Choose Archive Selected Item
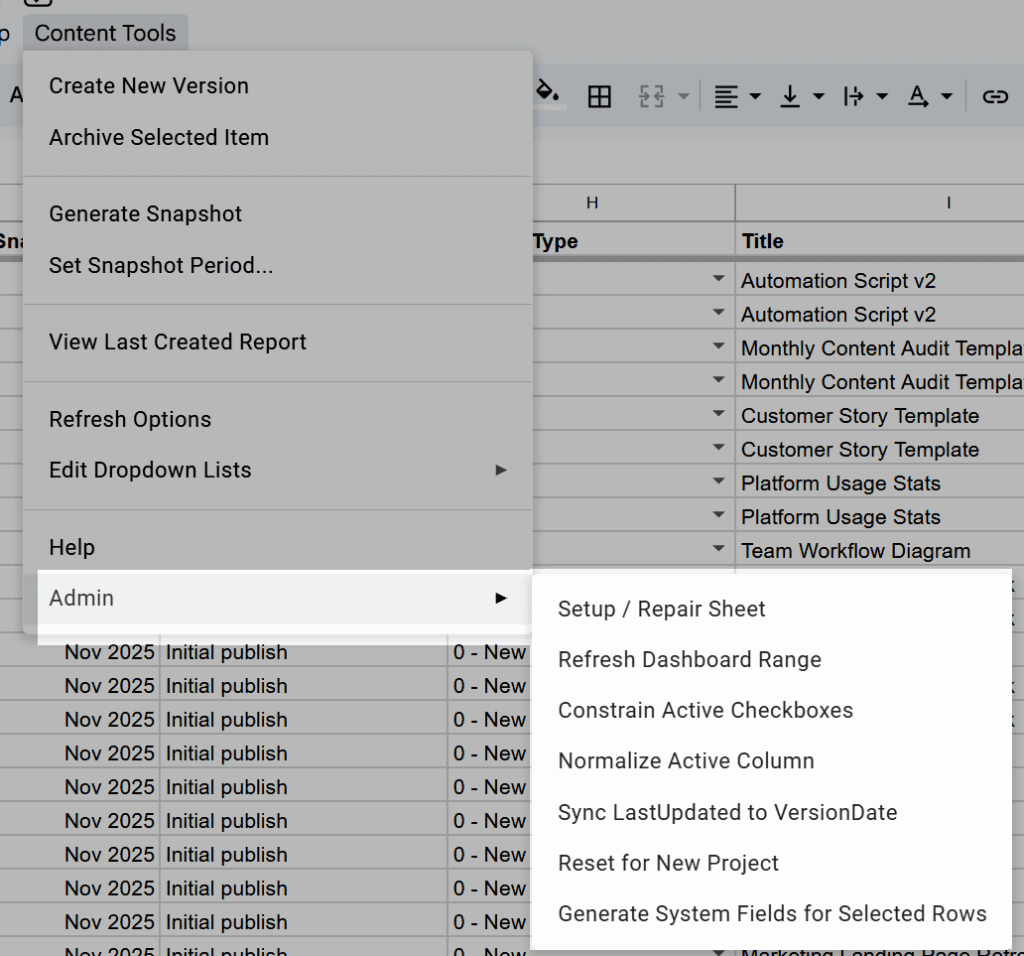 point(159,137)
